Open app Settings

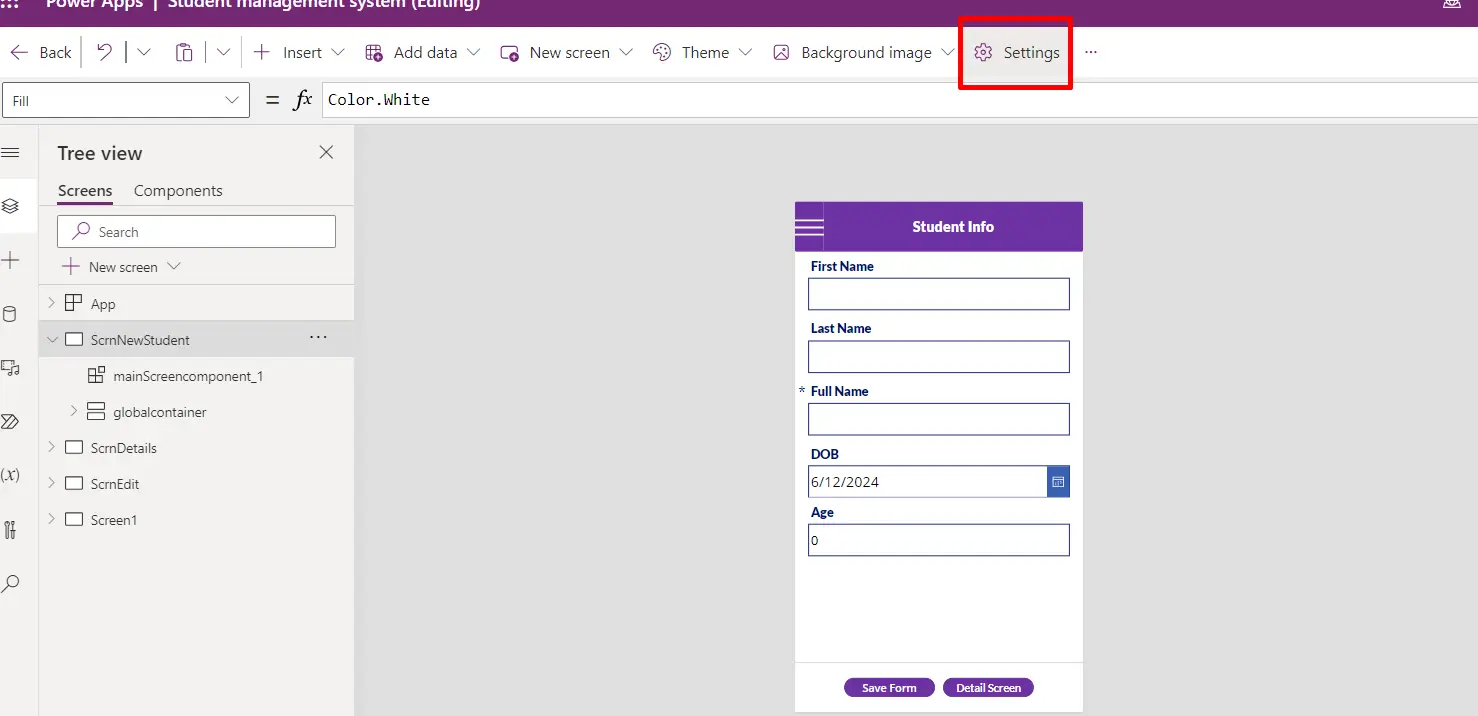coord(1017,53)
